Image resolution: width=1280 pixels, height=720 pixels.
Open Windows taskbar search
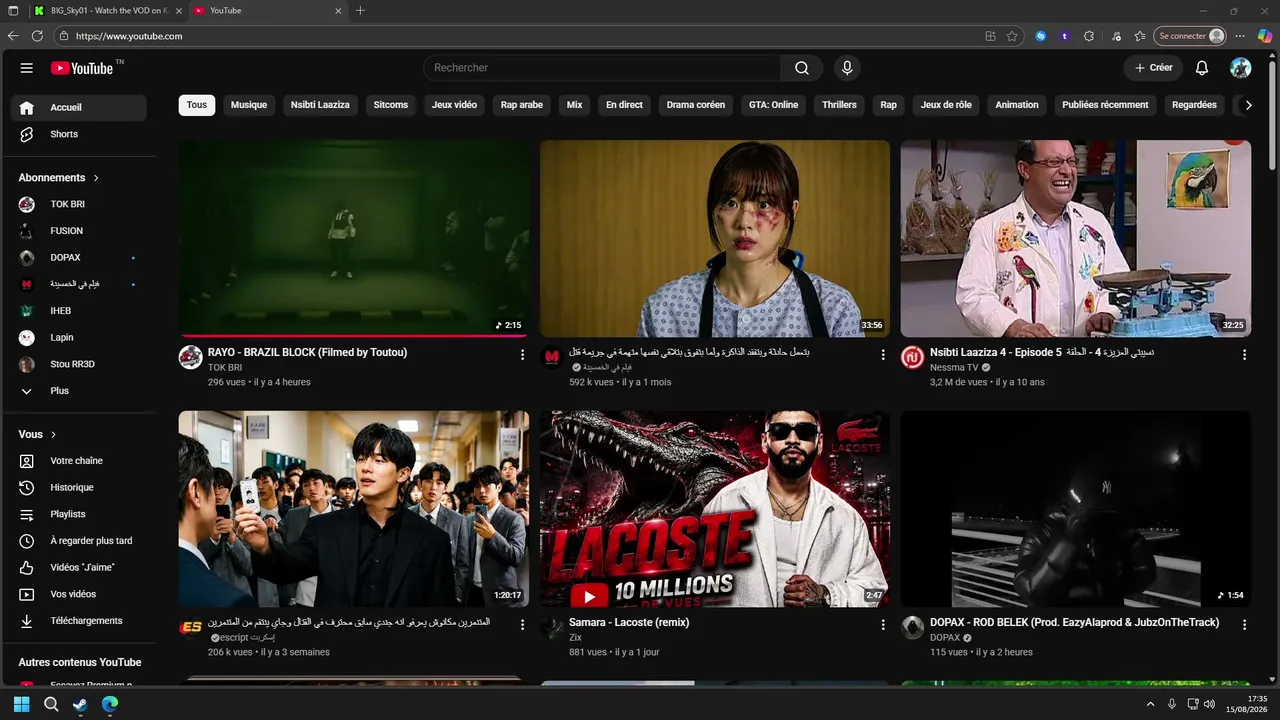51,704
